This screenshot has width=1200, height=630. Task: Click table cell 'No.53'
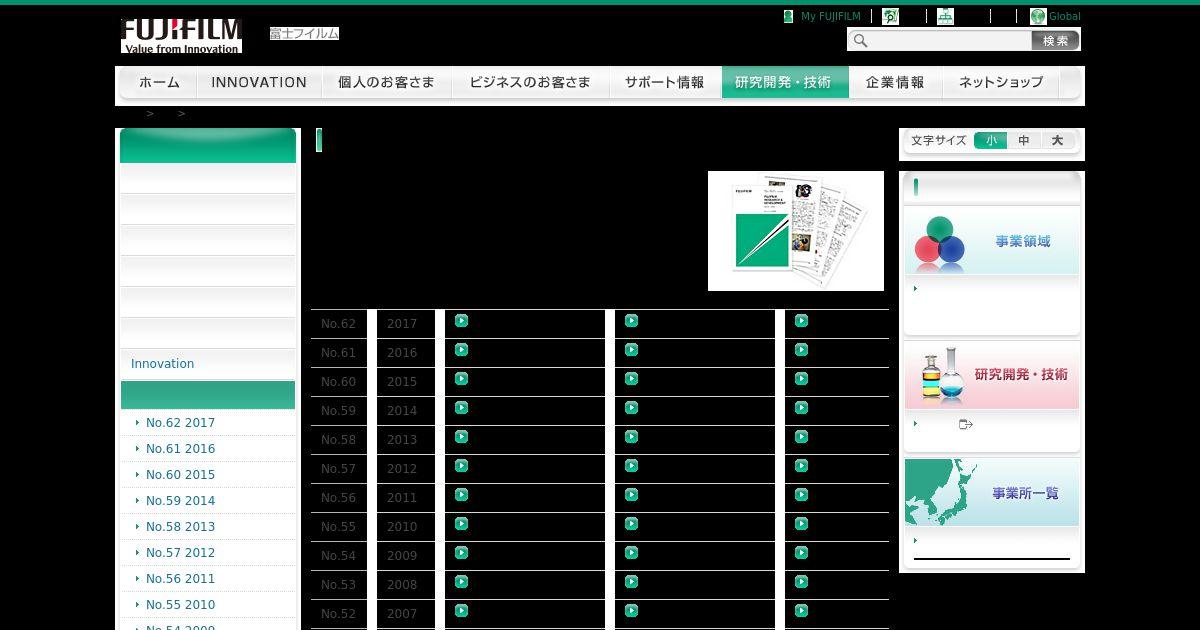coord(338,585)
